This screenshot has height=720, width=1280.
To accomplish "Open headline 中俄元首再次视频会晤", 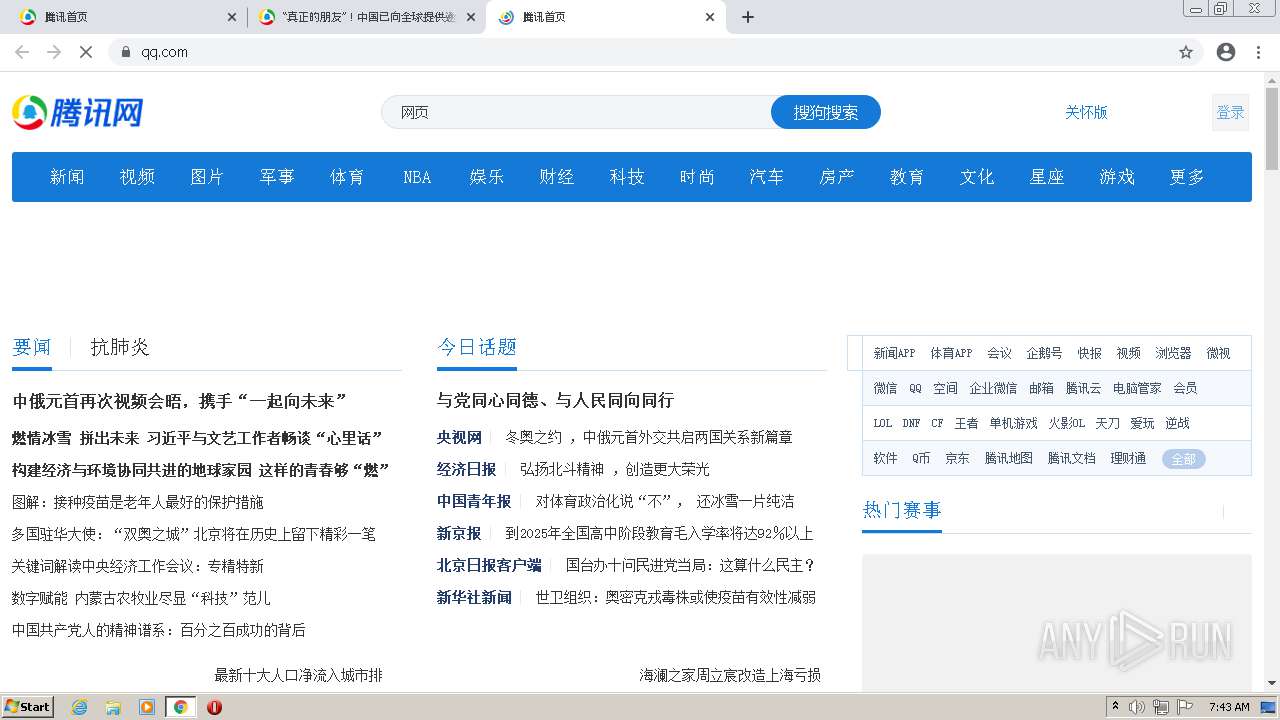I will (179, 401).
